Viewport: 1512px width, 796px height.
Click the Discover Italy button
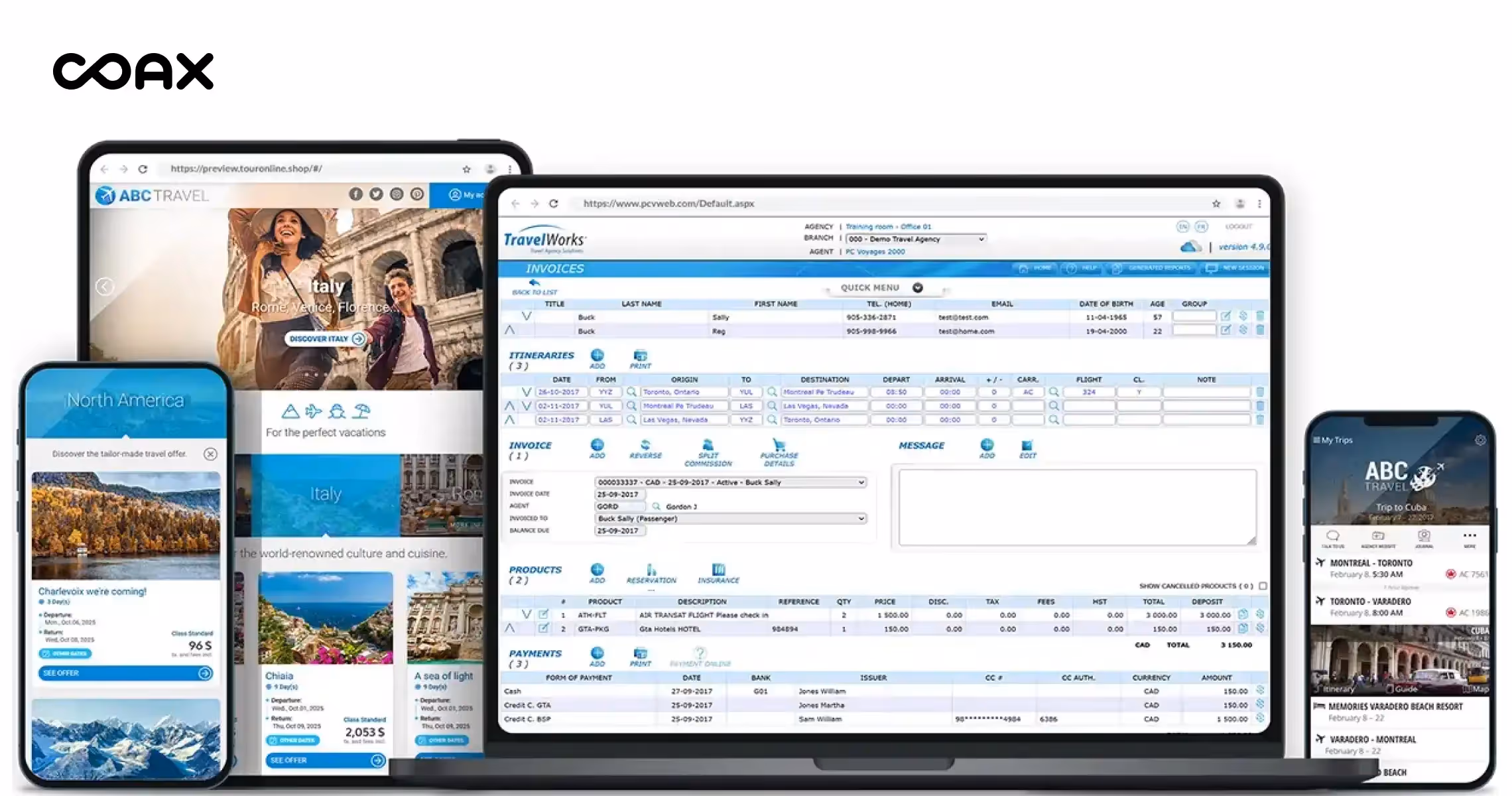click(x=326, y=339)
